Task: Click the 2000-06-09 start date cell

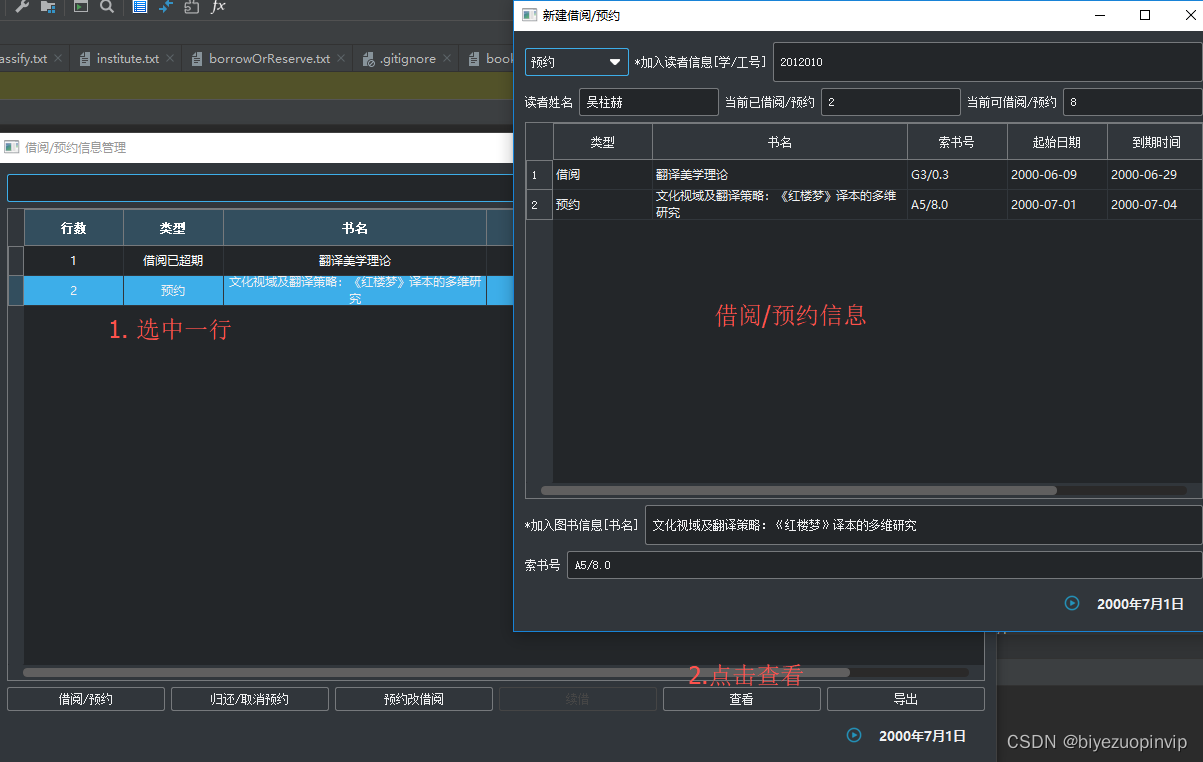Action: tap(1057, 175)
